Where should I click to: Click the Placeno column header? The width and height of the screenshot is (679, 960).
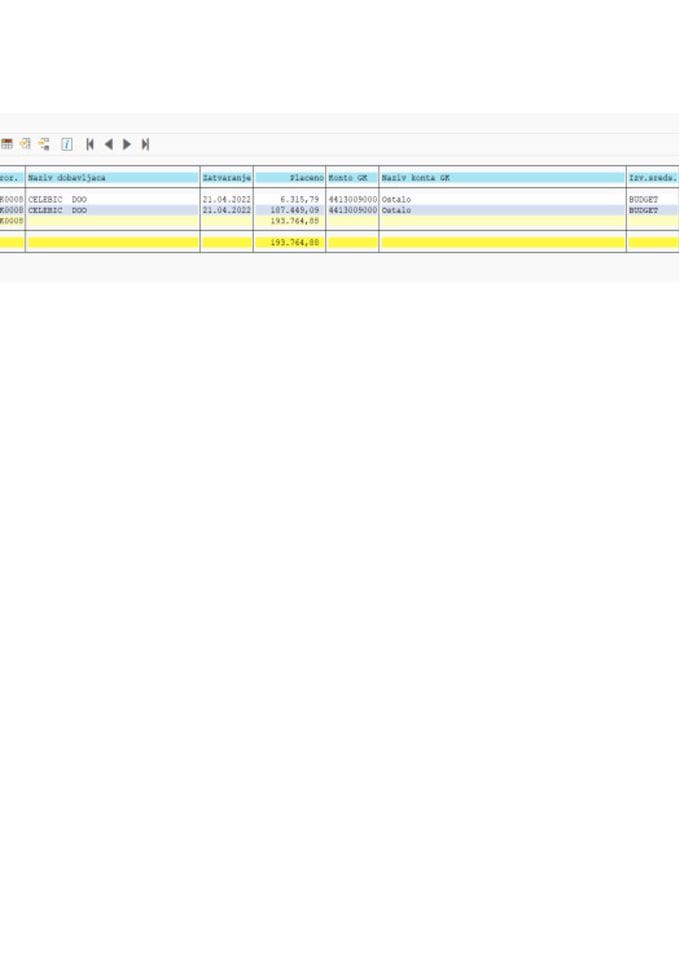pyautogui.click(x=289, y=177)
